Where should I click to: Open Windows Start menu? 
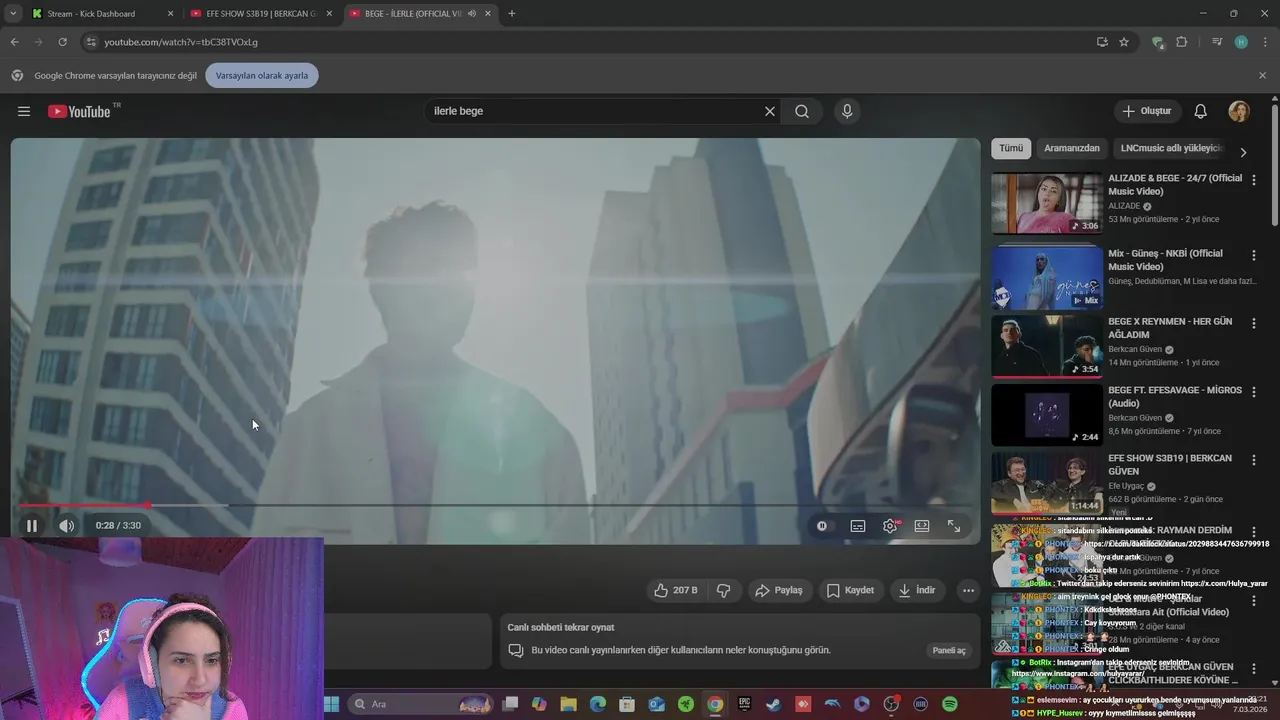pos(332,704)
